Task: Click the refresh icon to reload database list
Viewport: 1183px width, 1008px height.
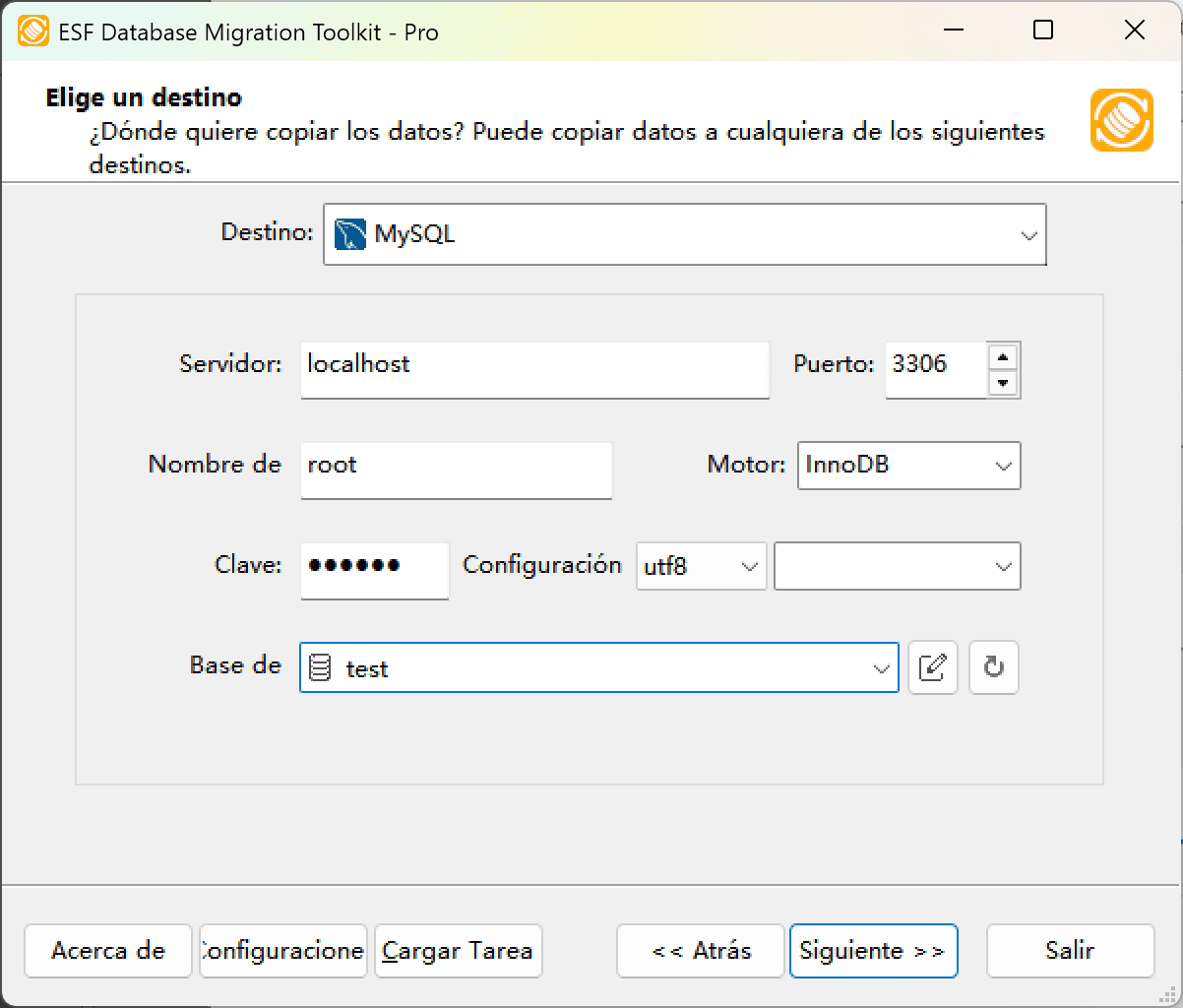Action: pos(993,667)
